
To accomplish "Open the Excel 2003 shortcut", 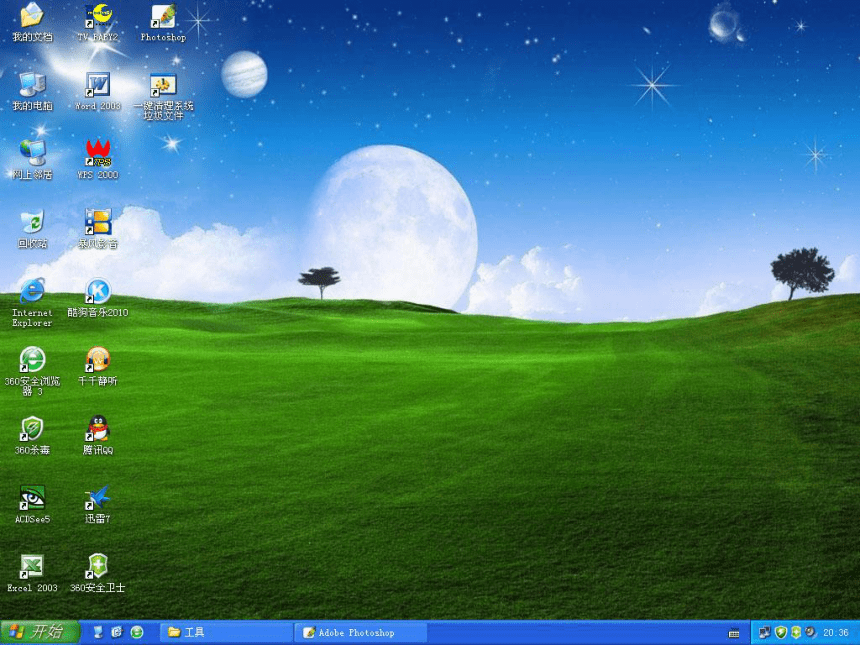I will tap(32, 573).
